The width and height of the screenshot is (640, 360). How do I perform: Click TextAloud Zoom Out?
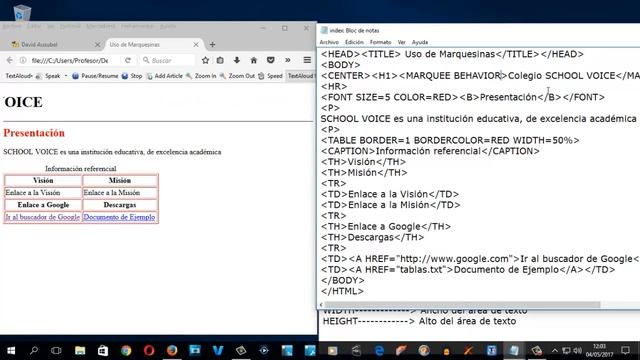click(237, 76)
